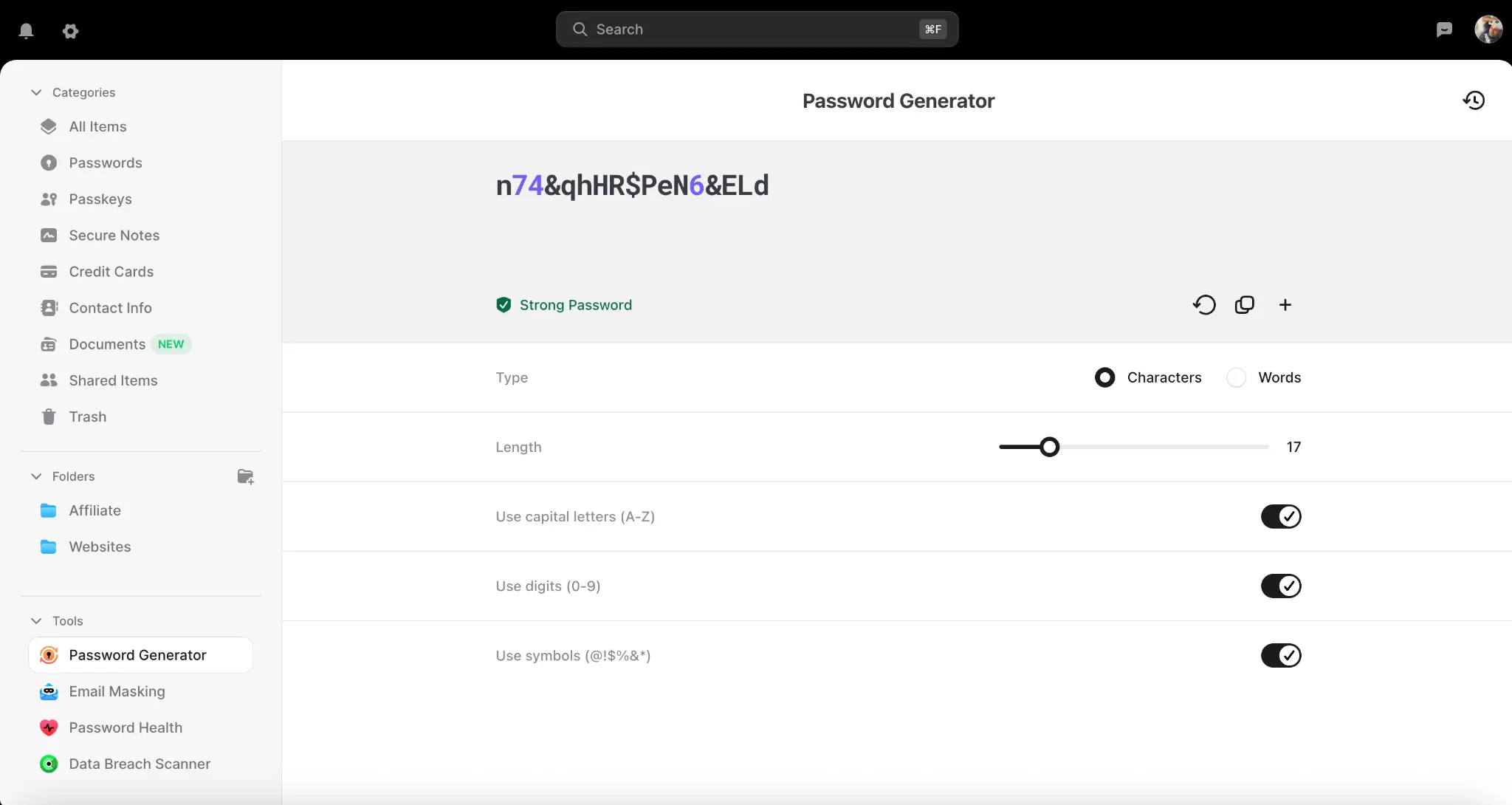Go to Password Health tool
The image size is (1512, 805).
(x=126, y=727)
